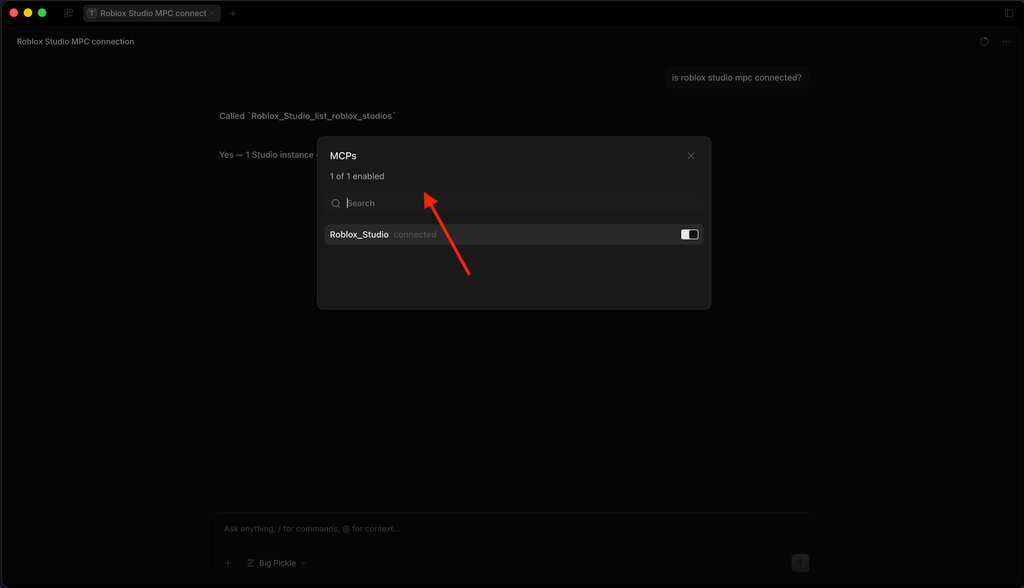Focus the MCPs search field
The width and height of the screenshot is (1024, 588).
513,203
